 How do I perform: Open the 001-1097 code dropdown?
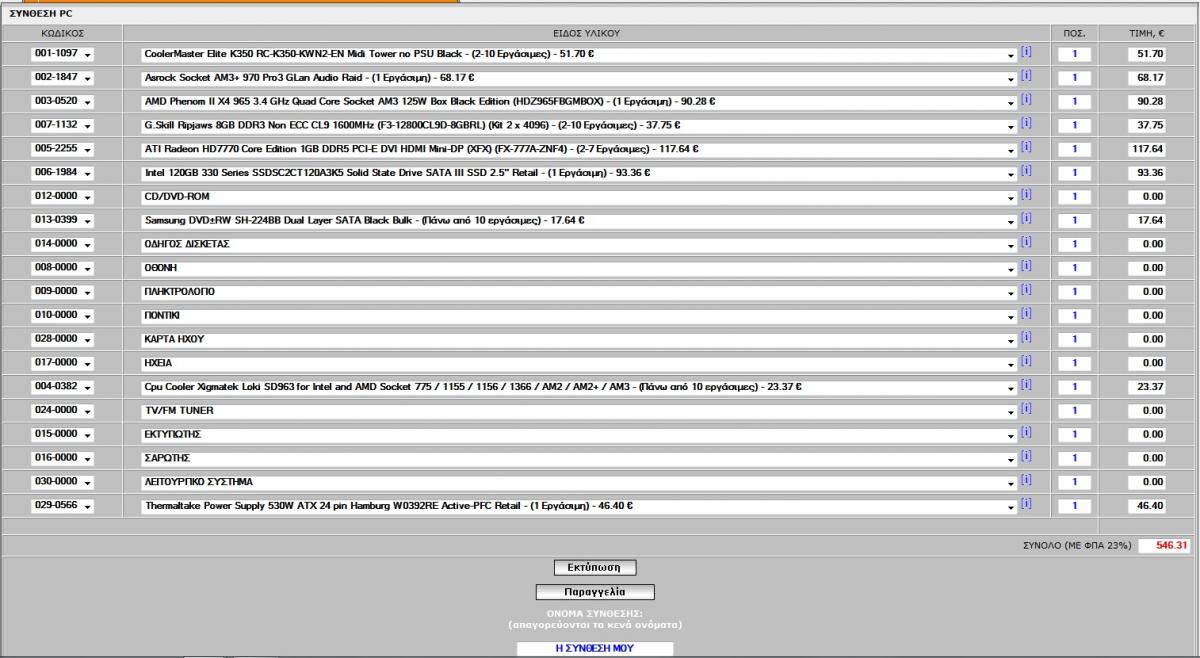pos(62,54)
